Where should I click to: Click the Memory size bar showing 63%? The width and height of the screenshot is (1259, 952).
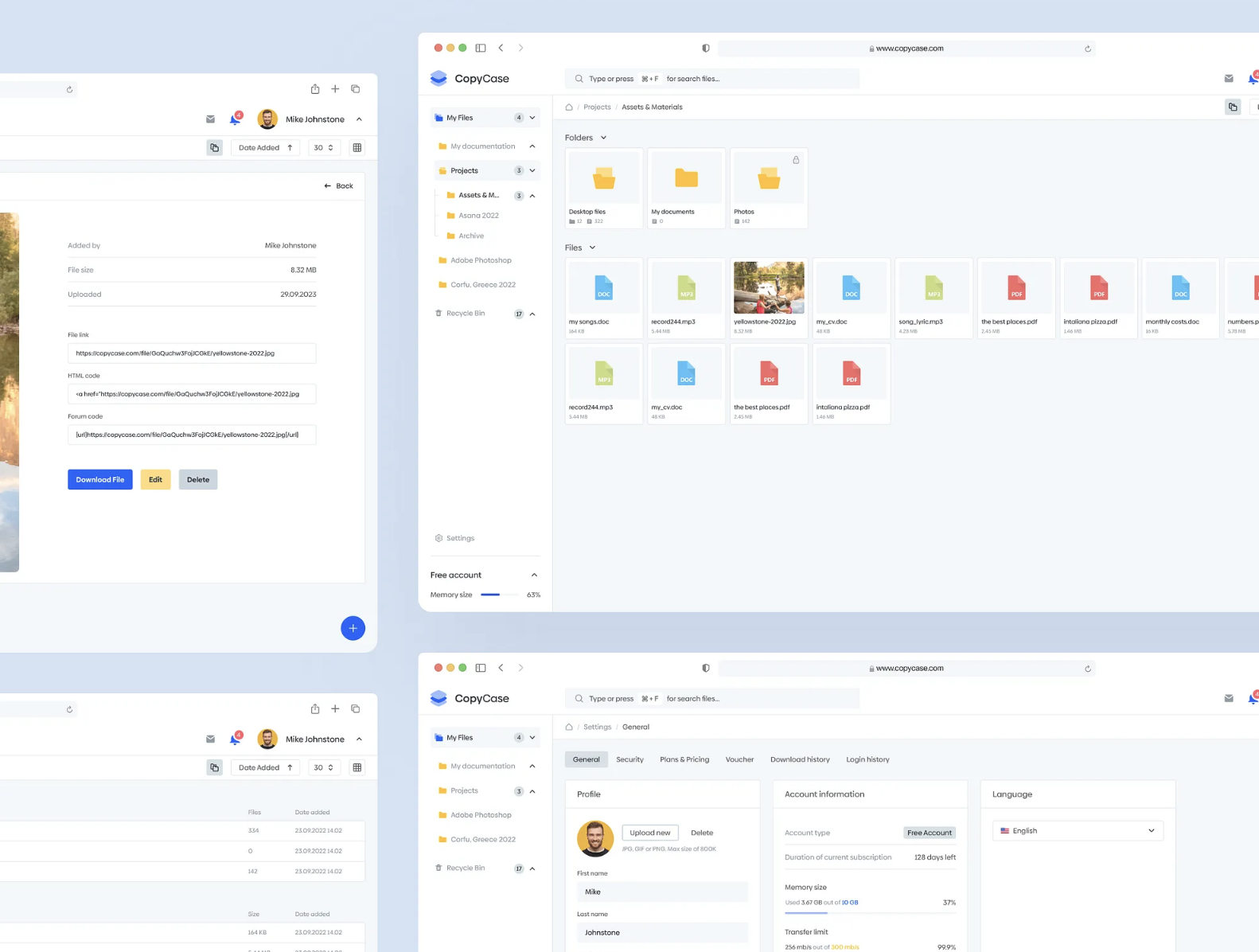[x=499, y=595]
